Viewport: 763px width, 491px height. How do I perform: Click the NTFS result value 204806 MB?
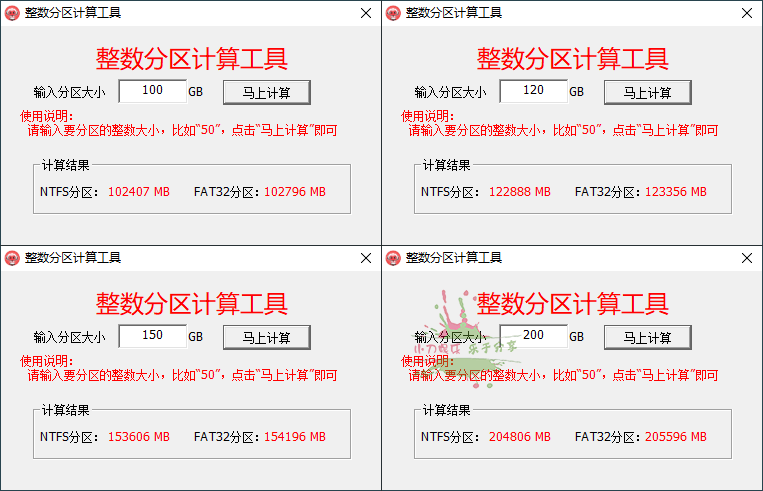(x=519, y=437)
